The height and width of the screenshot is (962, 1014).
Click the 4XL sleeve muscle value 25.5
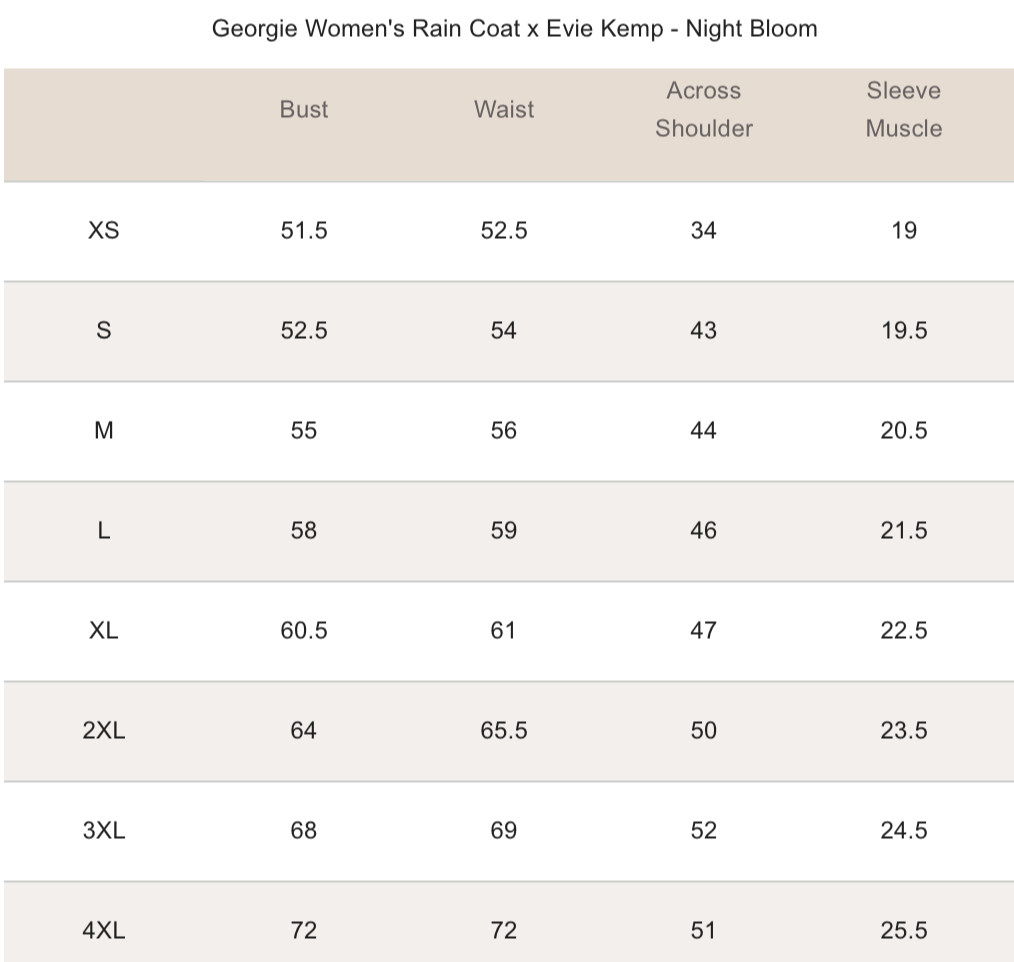coord(904,931)
